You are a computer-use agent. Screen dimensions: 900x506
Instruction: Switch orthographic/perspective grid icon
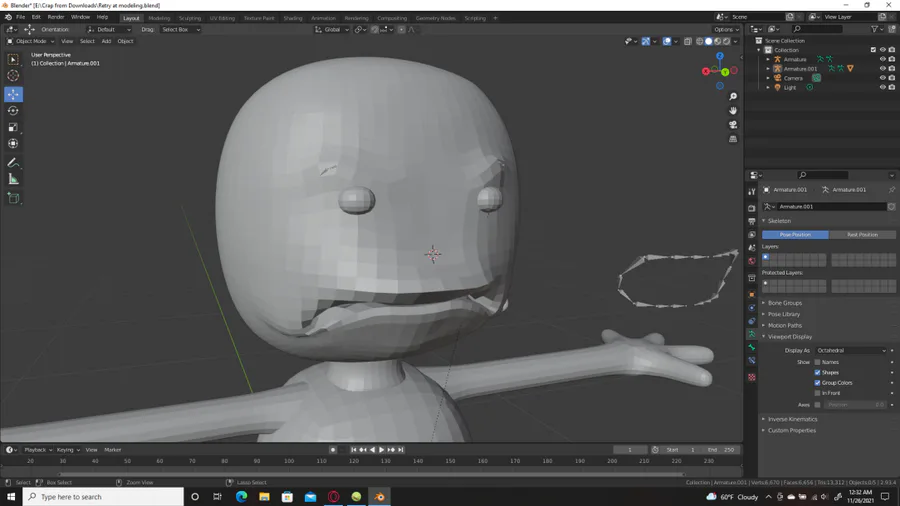(x=733, y=139)
